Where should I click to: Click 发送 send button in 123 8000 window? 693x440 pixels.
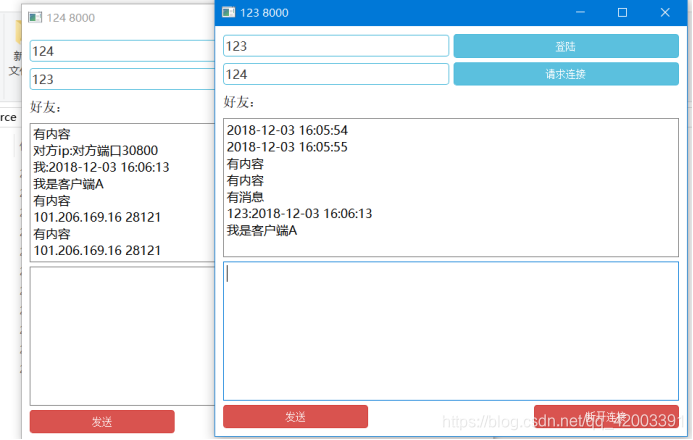295,417
